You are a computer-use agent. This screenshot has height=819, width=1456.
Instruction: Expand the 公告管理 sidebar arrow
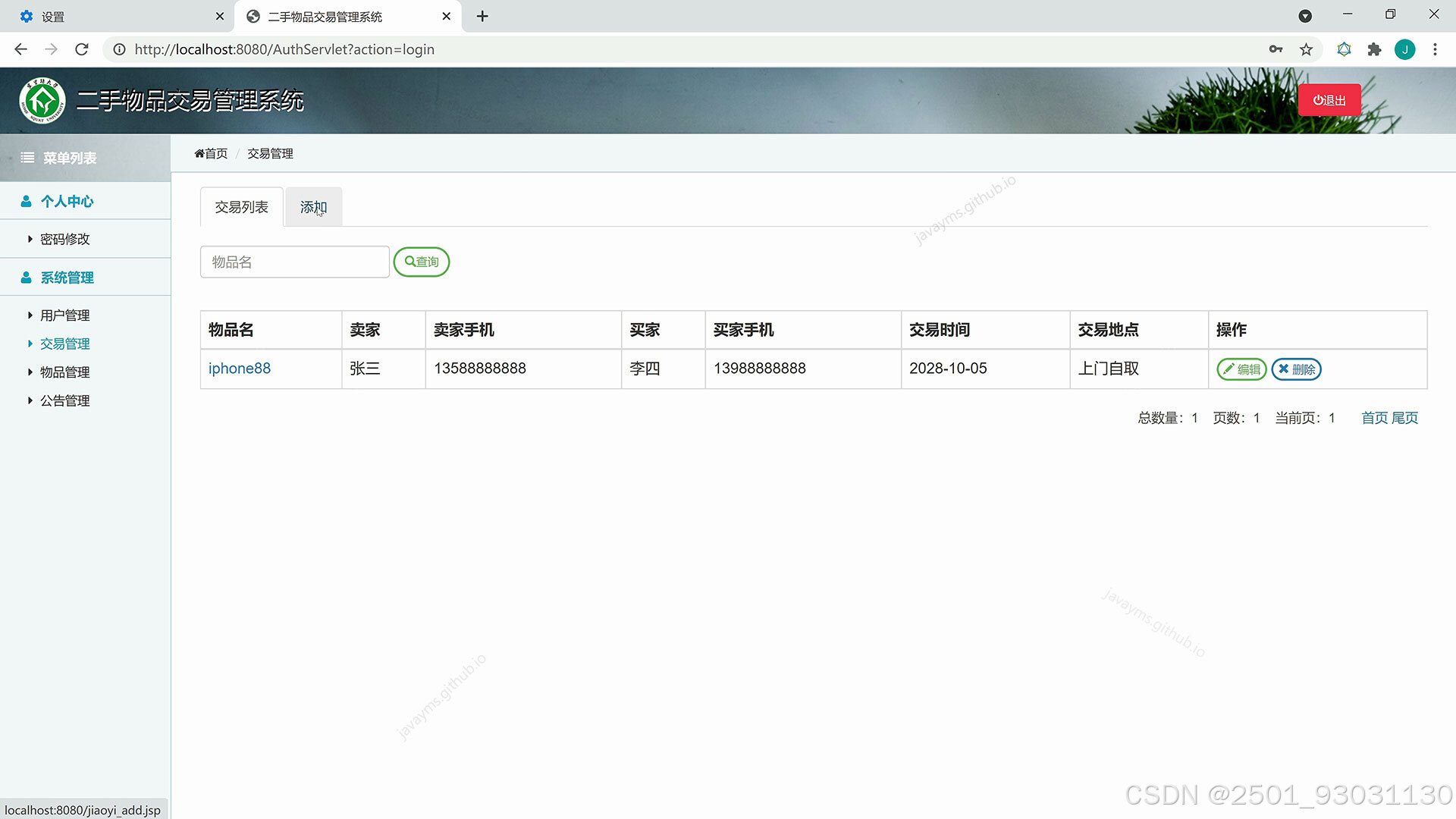coord(30,400)
